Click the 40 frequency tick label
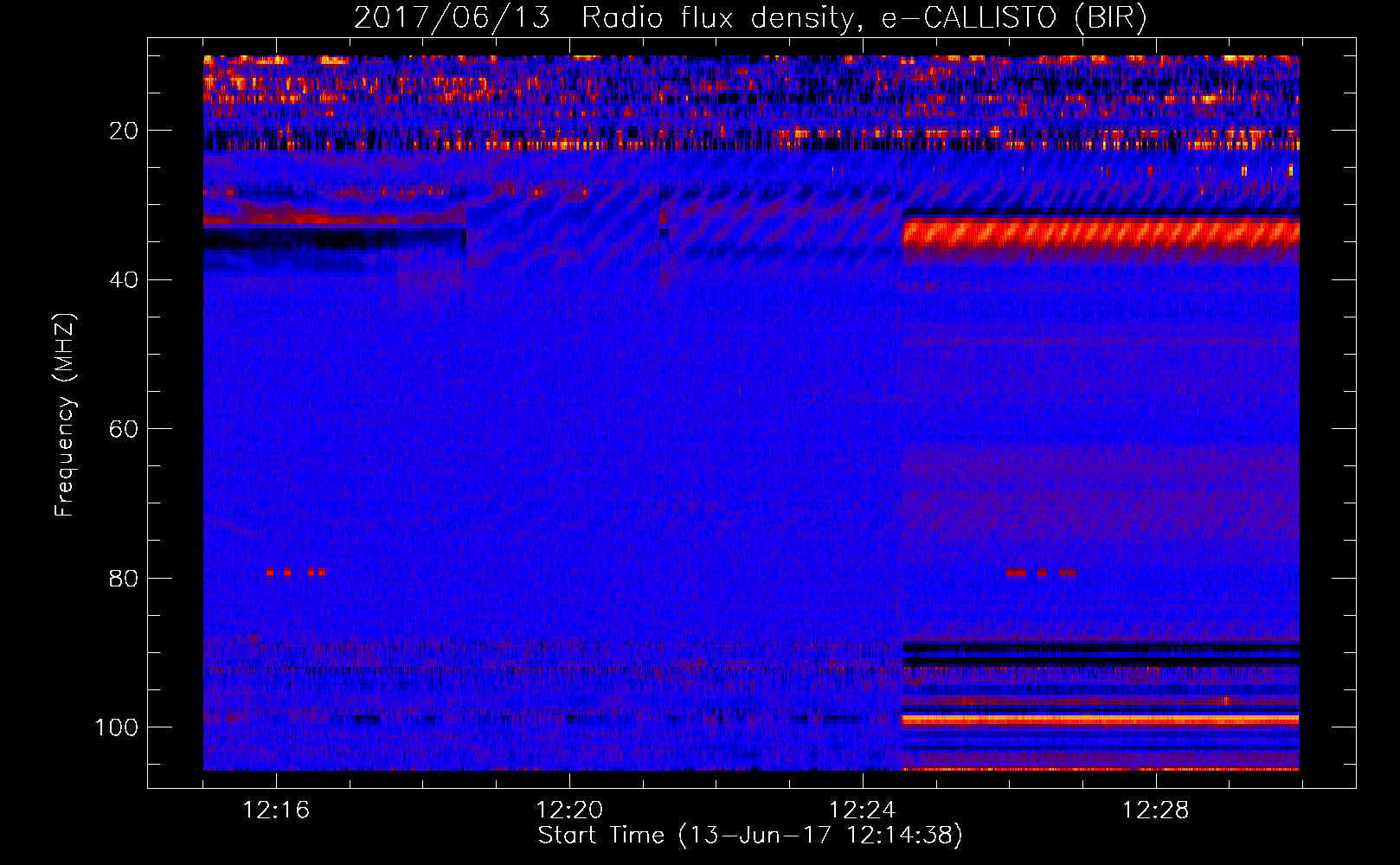The height and width of the screenshot is (865, 1400). click(x=124, y=279)
